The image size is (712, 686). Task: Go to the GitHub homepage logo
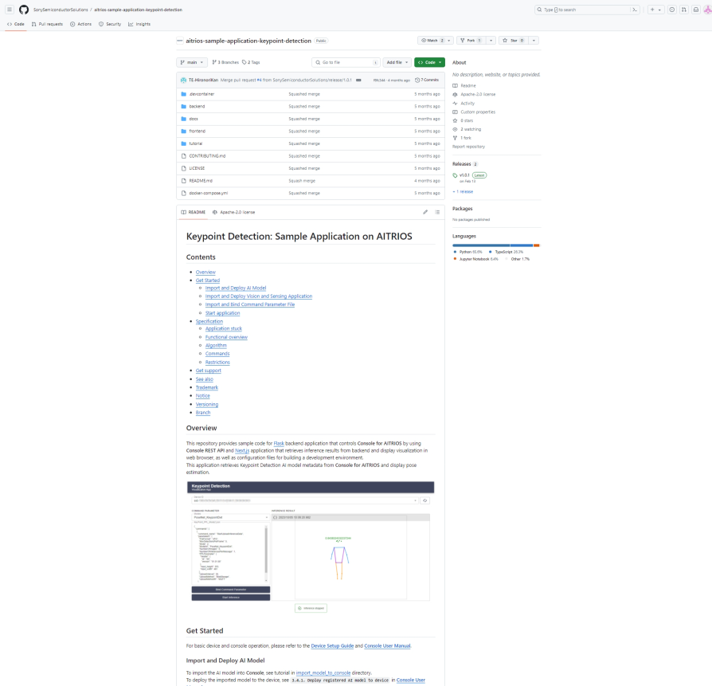[24, 10]
